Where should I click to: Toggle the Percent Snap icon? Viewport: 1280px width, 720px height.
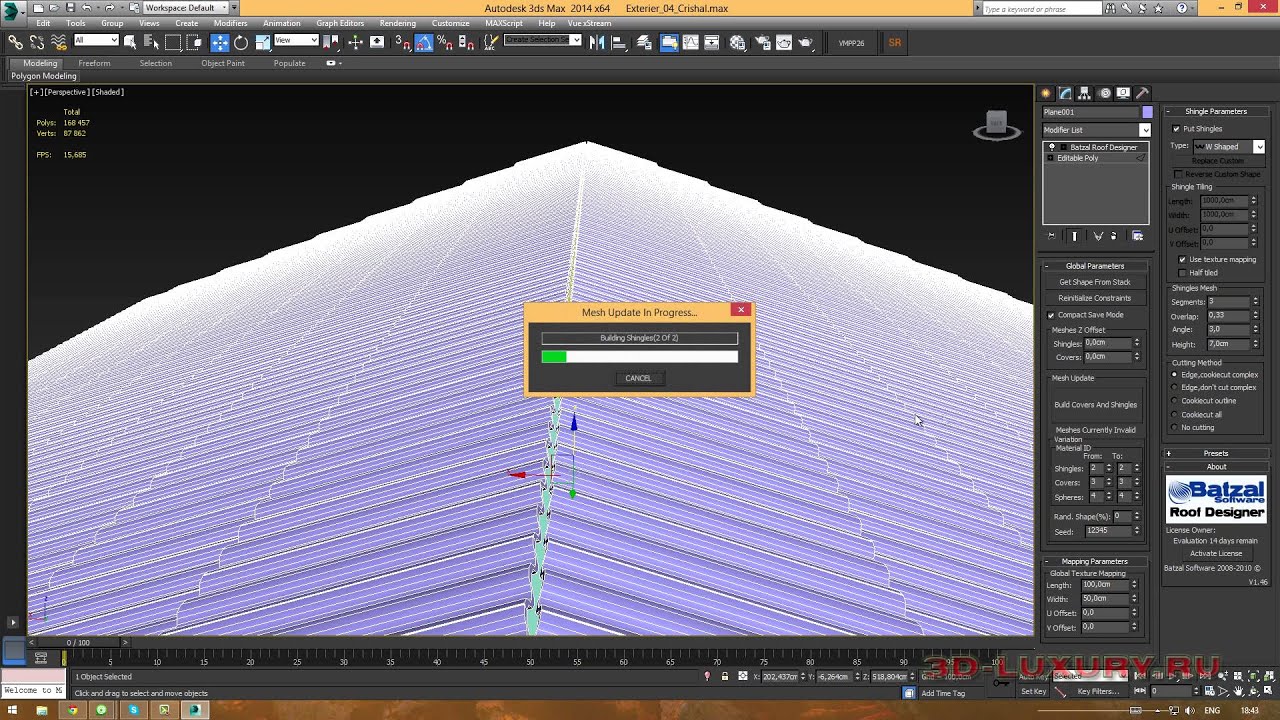pyautogui.click(x=445, y=43)
